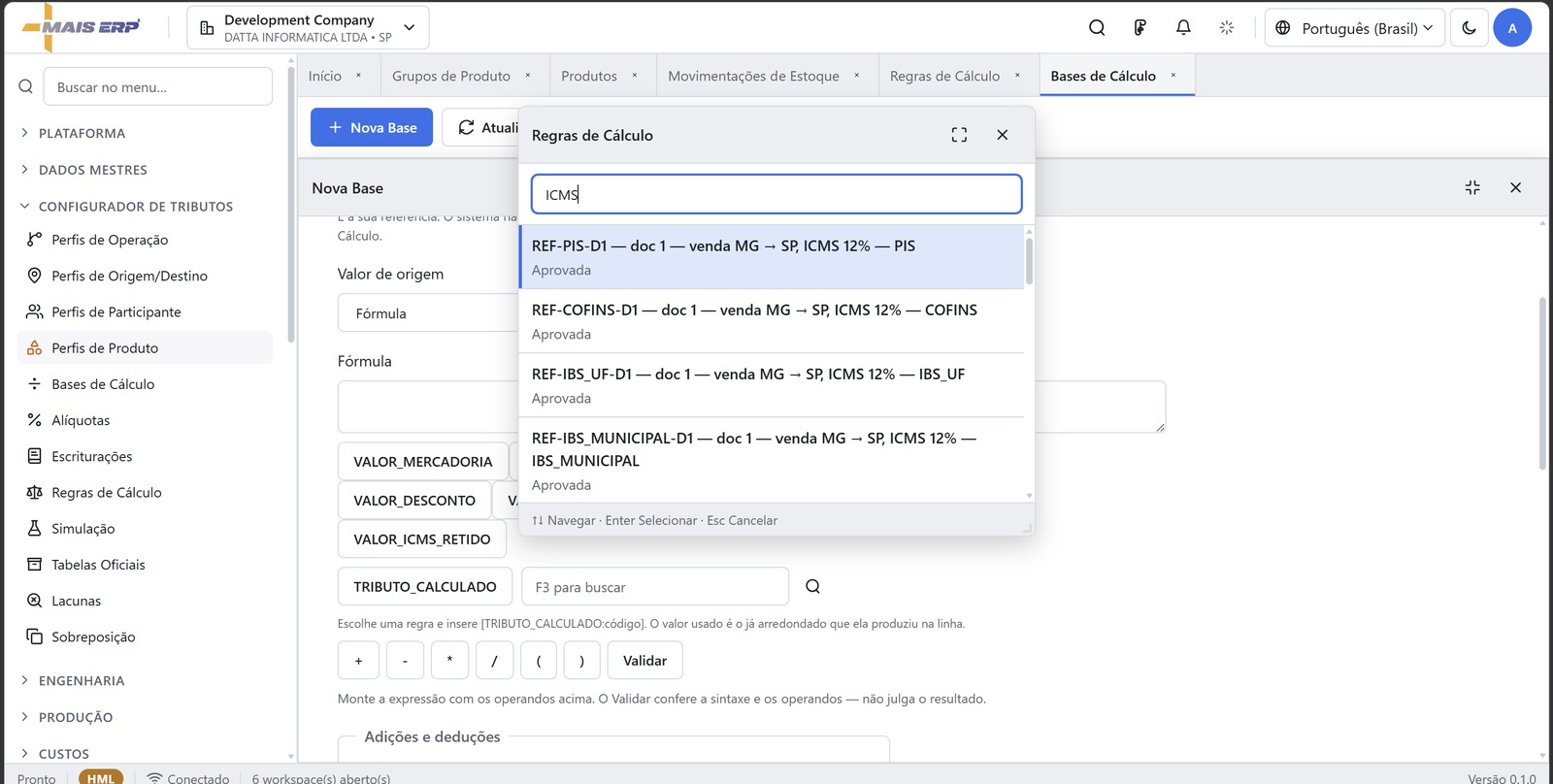The image size is (1553, 784).
Task: Click the sparkle loading icon in header
Action: pyautogui.click(x=1227, y=28)
